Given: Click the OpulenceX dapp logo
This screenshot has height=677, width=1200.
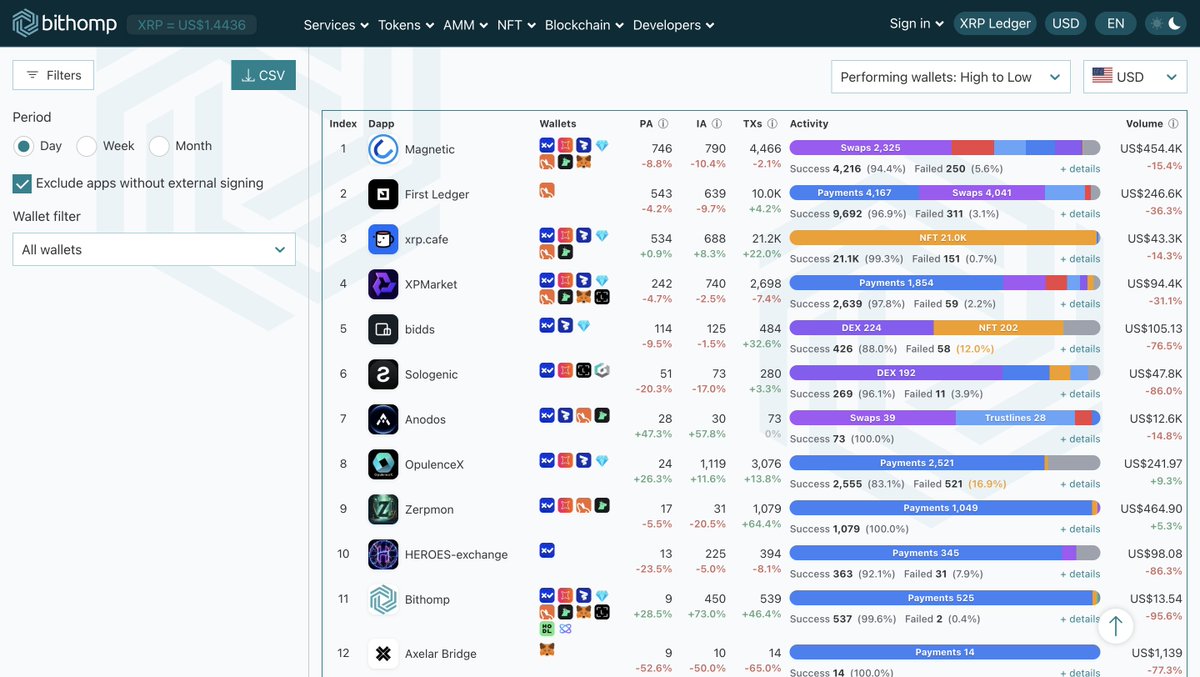Looking at the screenshot, I should click(383, 464).
